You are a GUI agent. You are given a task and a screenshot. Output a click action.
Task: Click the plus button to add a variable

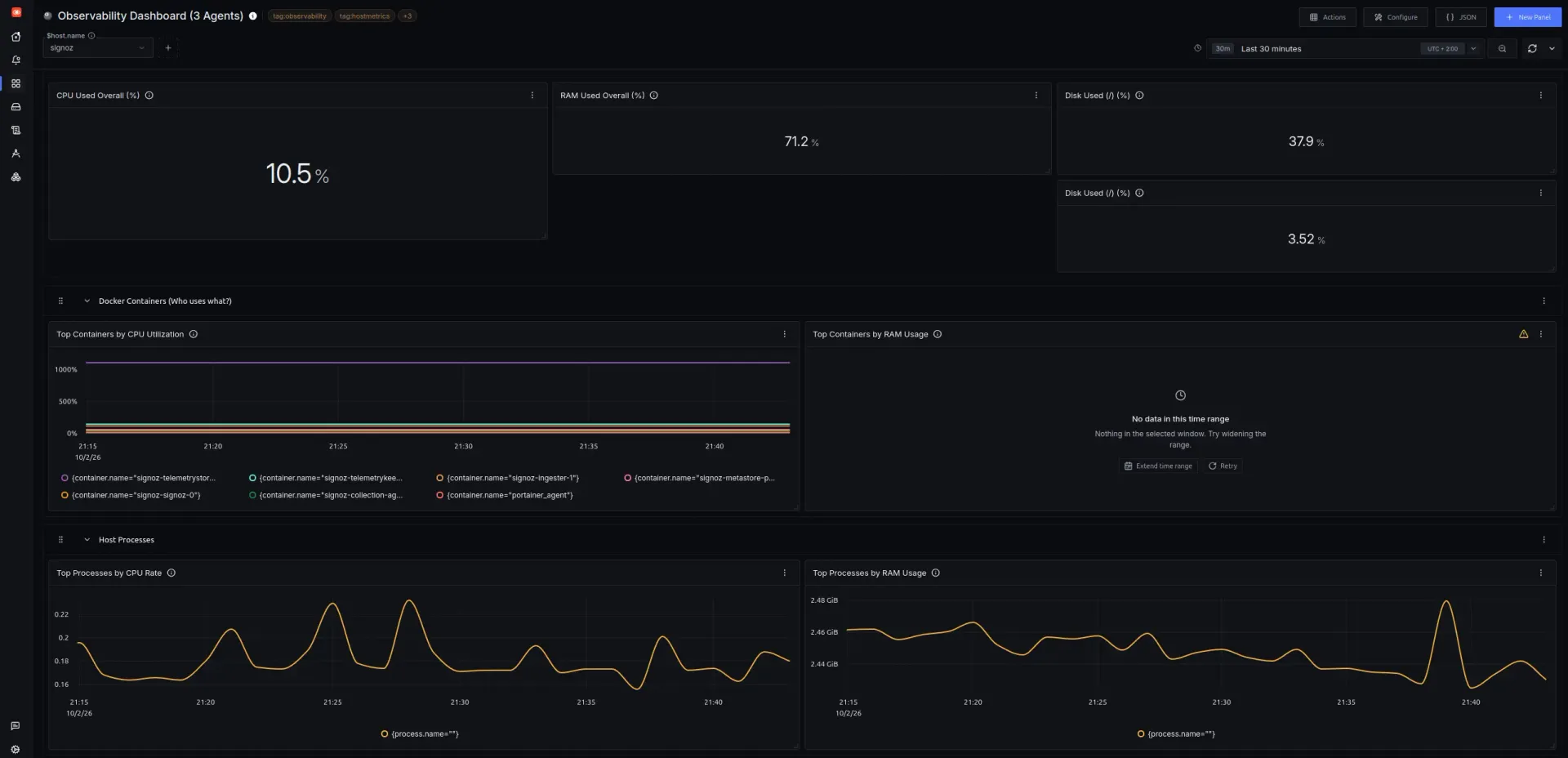[x=168, y=48]
